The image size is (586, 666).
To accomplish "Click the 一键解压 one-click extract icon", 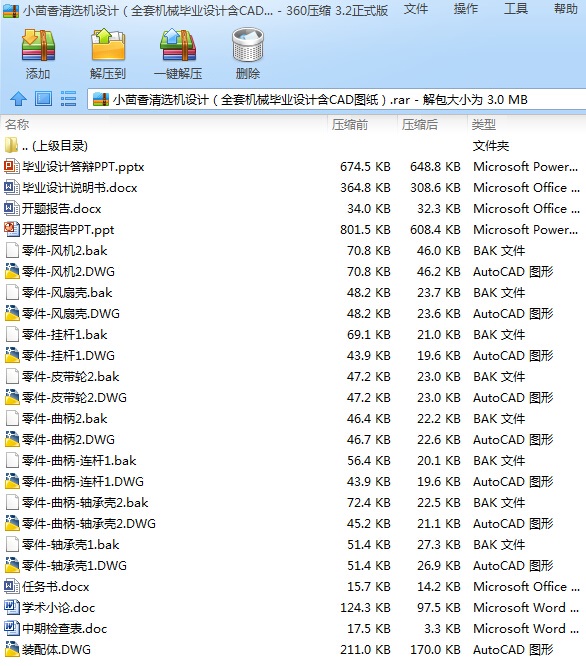I will pos(178,45).
